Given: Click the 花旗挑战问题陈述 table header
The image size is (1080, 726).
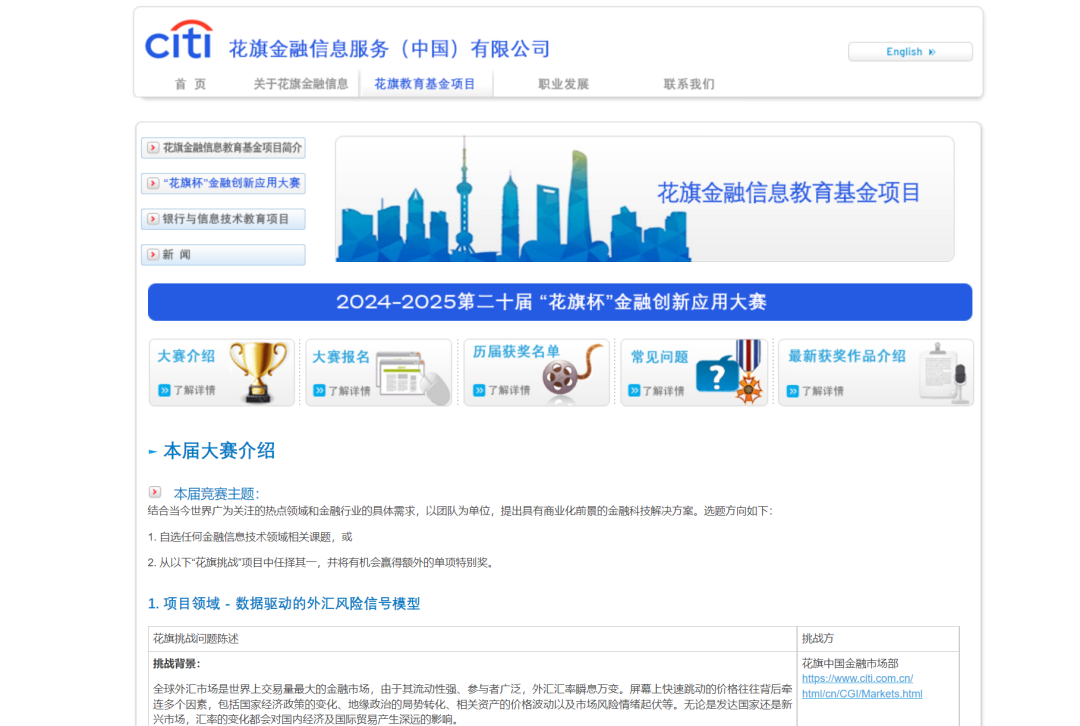Looking at the screenshot, I should (196, 639).
